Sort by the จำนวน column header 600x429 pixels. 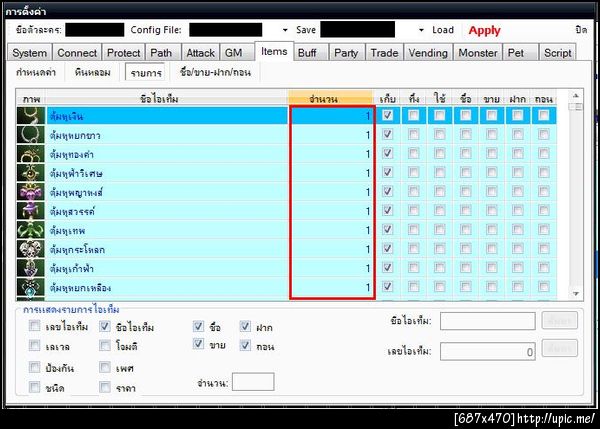(x=330, y=99)
